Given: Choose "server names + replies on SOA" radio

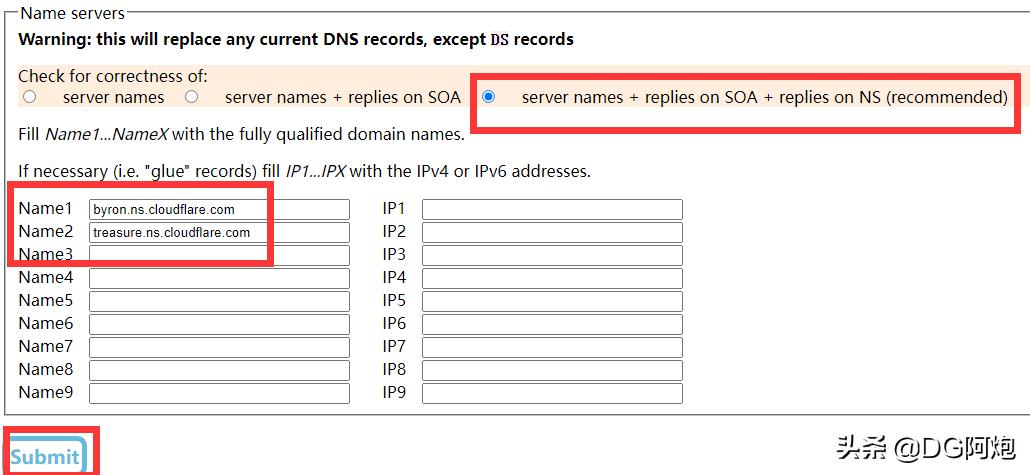Looking at the screenshot, I should pyautogui.click(x=191, y=97).
